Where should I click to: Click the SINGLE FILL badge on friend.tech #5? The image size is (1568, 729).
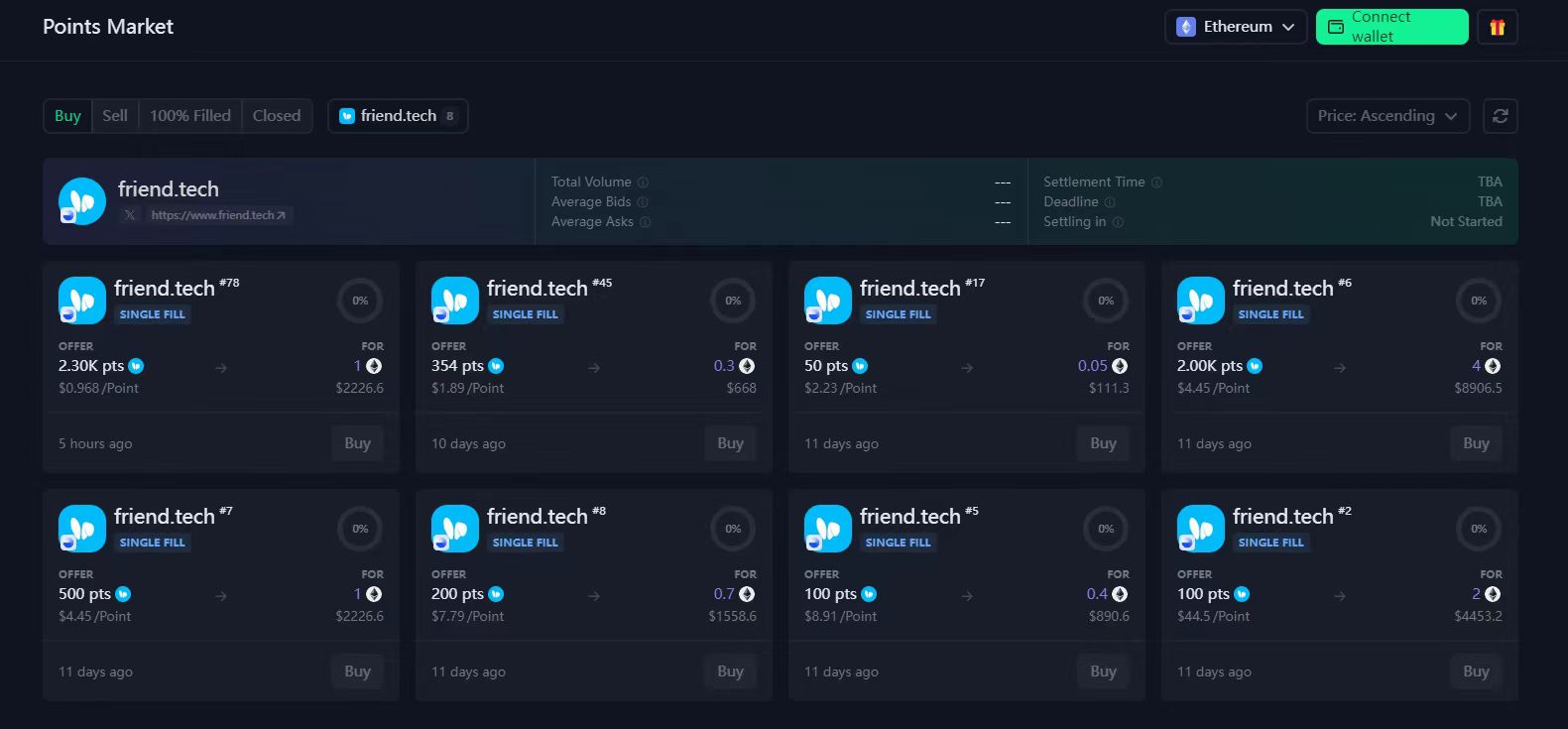tap(899, 543)
